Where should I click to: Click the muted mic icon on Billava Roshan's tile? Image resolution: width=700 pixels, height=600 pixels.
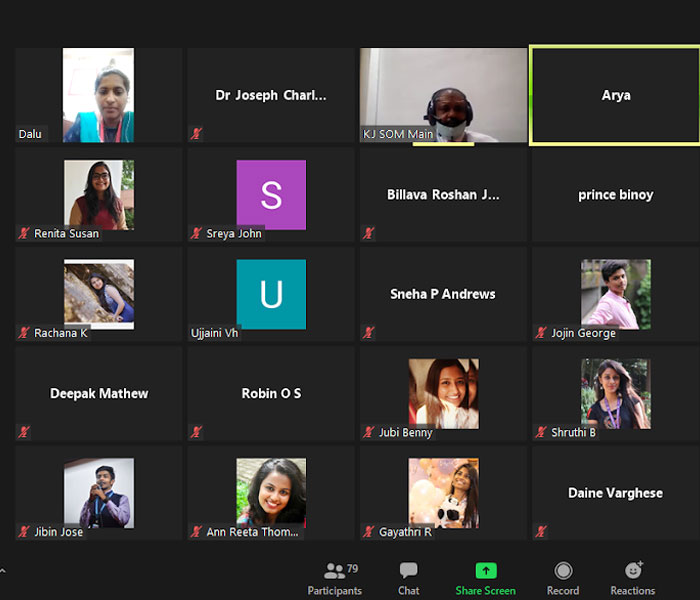[368, 233]
